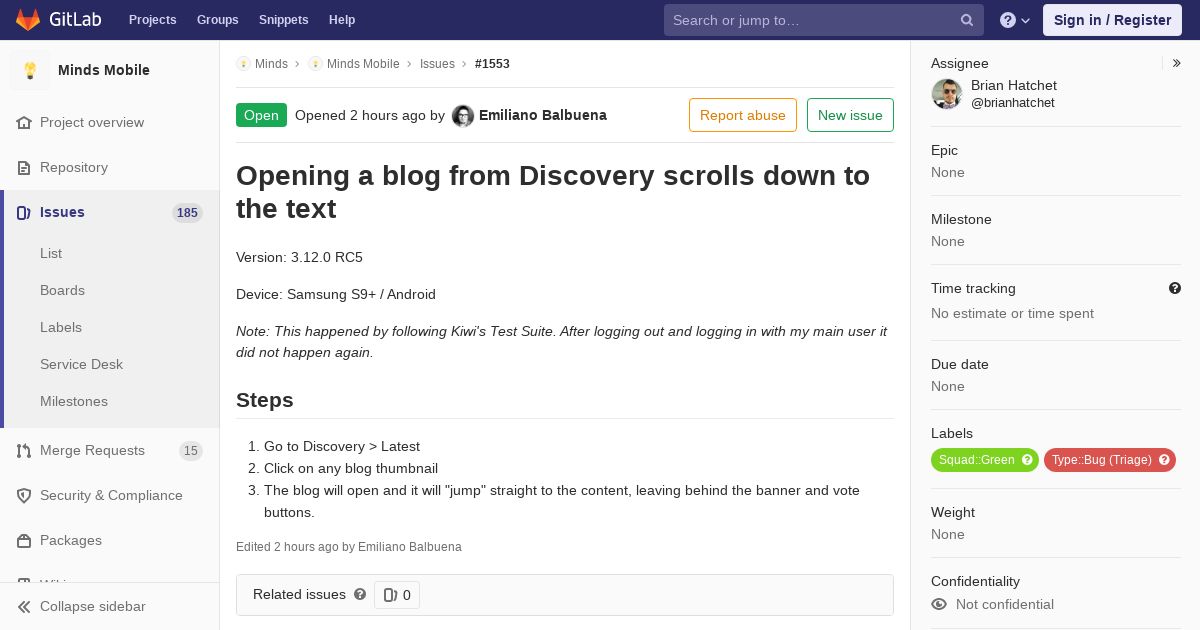Click the Time tracking help icon

(x=1175, y=288)
